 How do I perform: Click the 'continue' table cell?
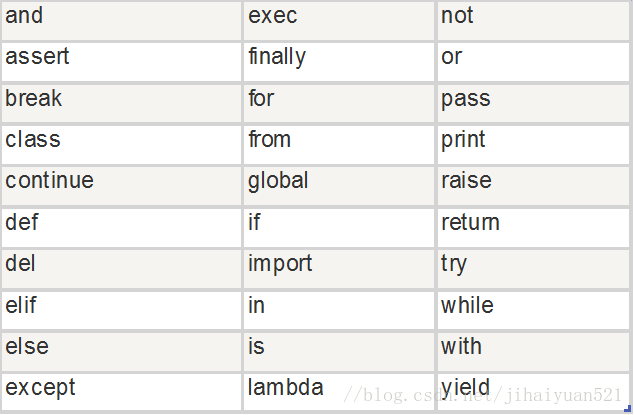click(x=121, y=186)
